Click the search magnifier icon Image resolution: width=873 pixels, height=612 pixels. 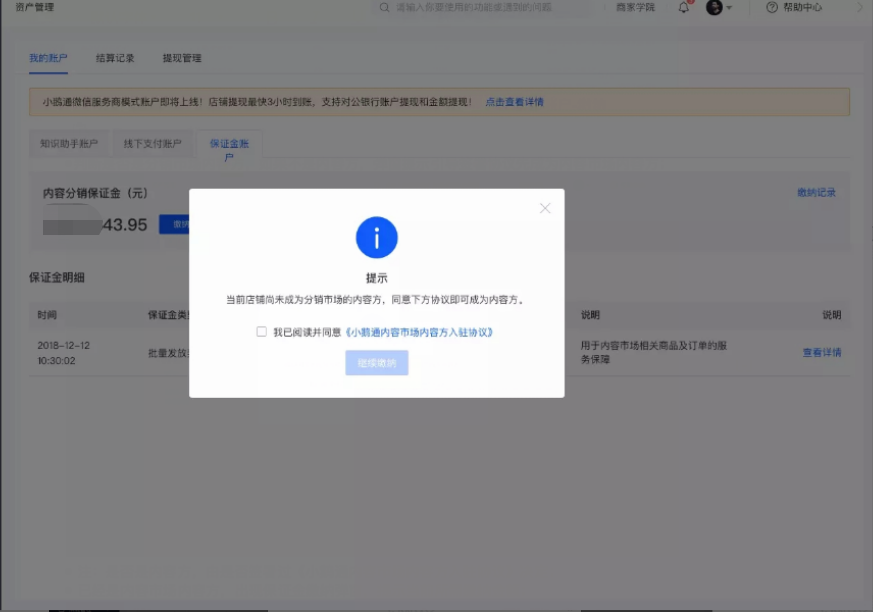pos(384,7)
